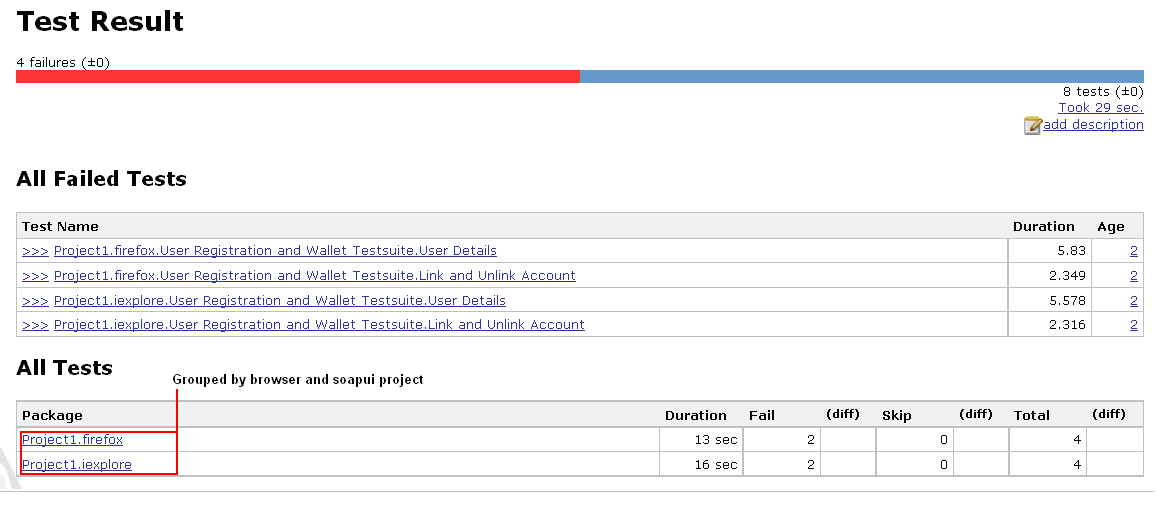This screenshot has height=507, width=1157.
Task: Click Age value for iexplore Link and Unlink Account
Action: pyautogui.click(x=1134, y=325)
